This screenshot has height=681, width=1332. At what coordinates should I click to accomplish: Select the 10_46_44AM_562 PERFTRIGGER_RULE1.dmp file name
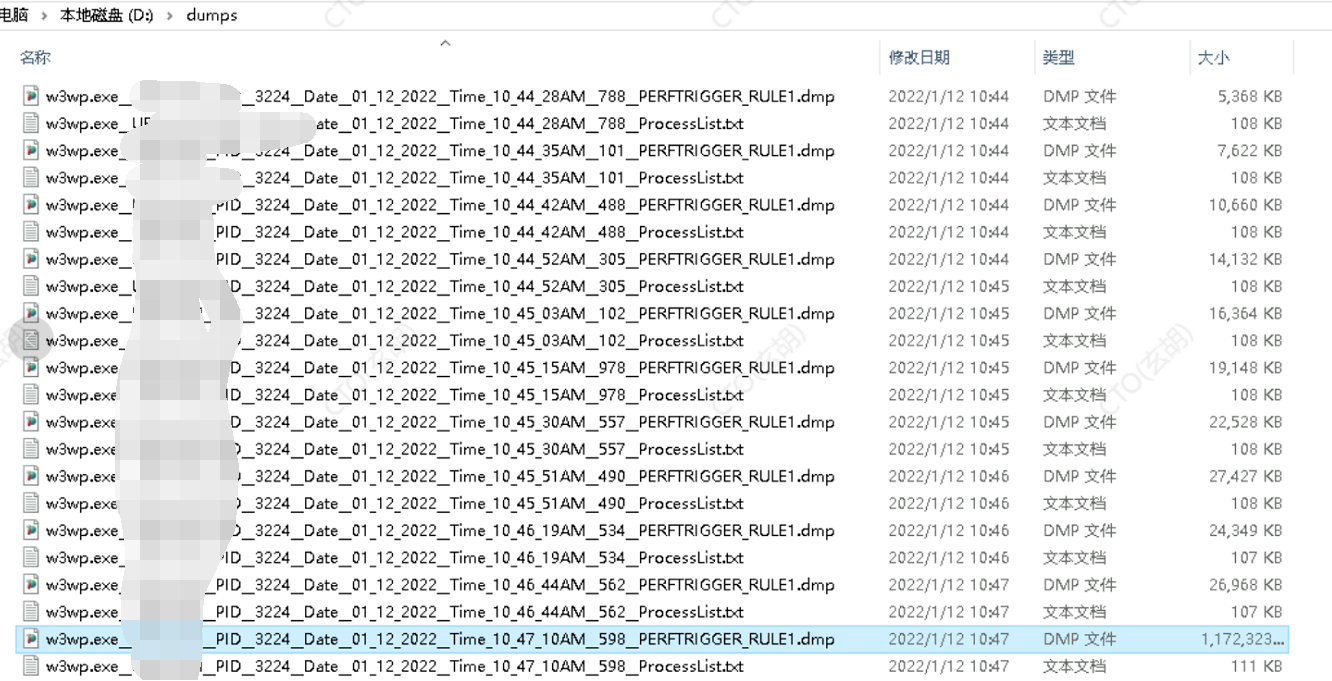440,585
